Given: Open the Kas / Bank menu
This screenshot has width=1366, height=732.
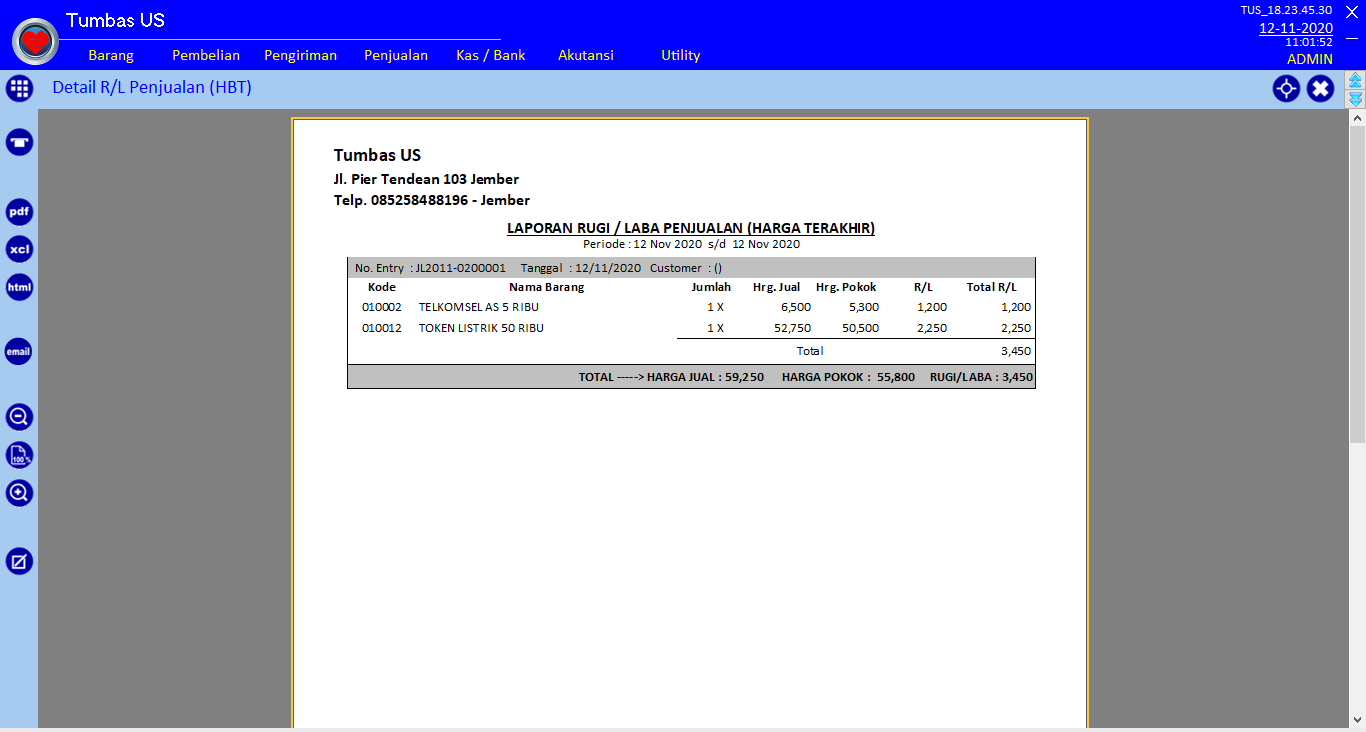Looking at the screenshot, I should 491,55.
